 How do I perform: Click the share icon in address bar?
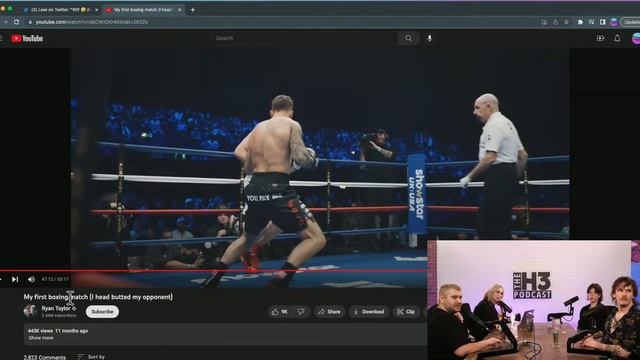(x=556, y=22)
